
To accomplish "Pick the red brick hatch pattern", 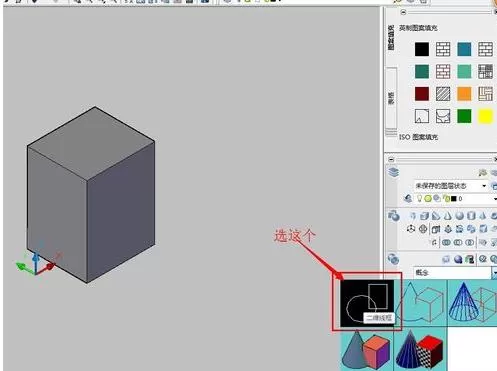I will point(443,72).
